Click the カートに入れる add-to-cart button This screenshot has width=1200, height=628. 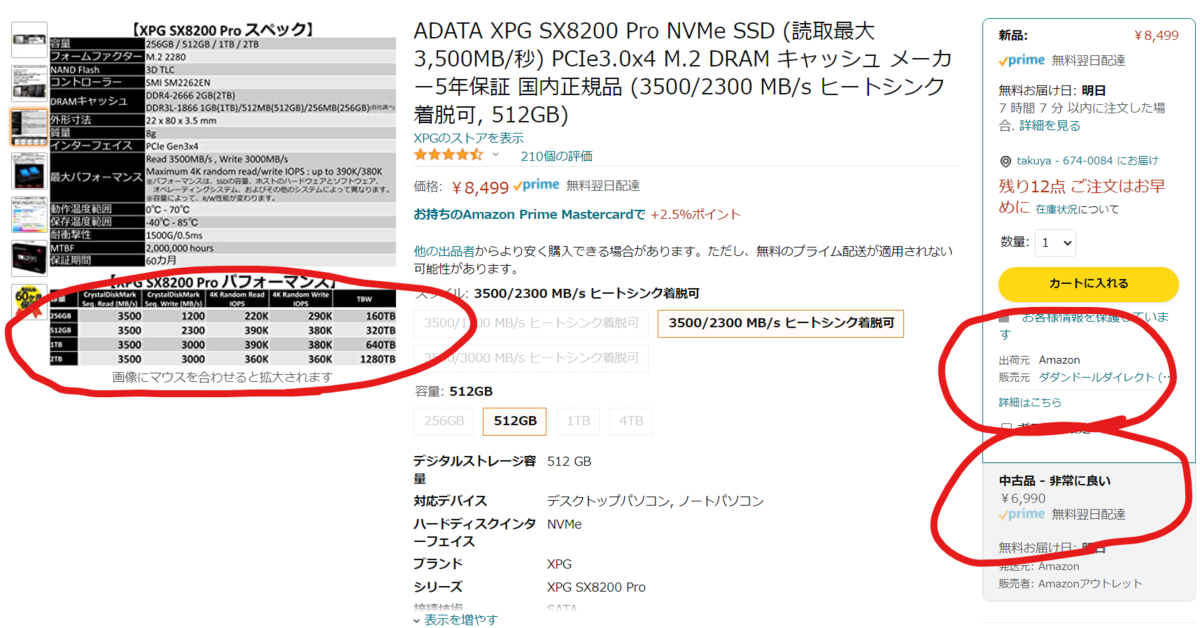point(1089,284)
